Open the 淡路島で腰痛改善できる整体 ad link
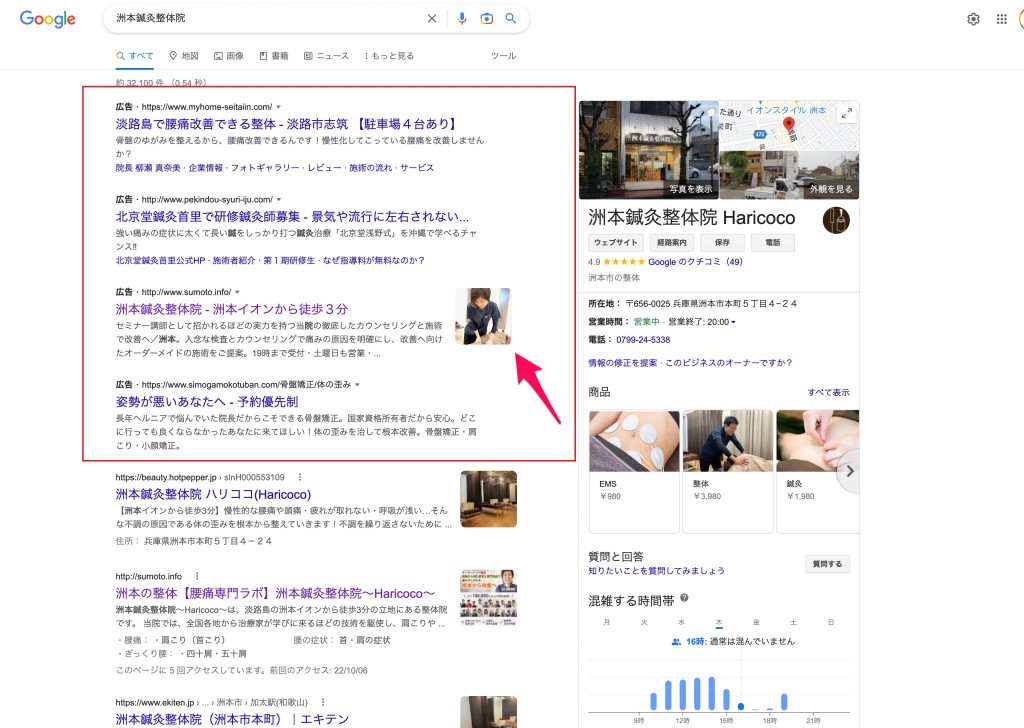This screenshot has height=728, width=1024. (287, 124)
